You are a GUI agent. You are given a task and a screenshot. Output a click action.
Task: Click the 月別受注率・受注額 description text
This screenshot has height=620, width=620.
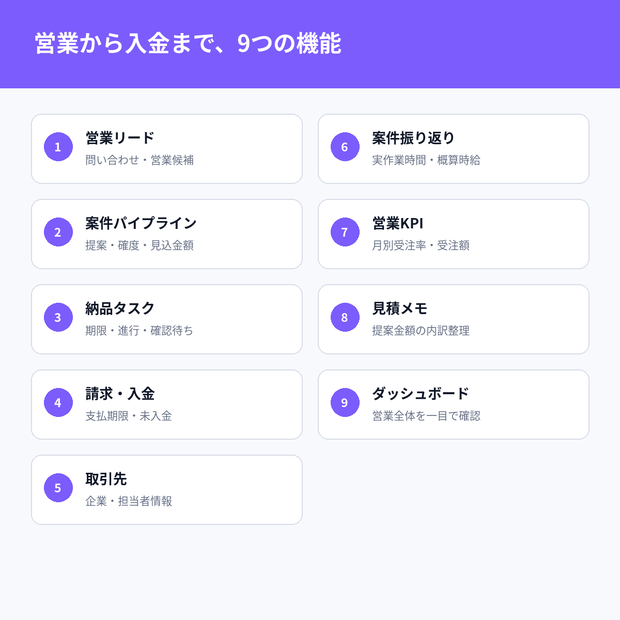(x=420, y=246)
